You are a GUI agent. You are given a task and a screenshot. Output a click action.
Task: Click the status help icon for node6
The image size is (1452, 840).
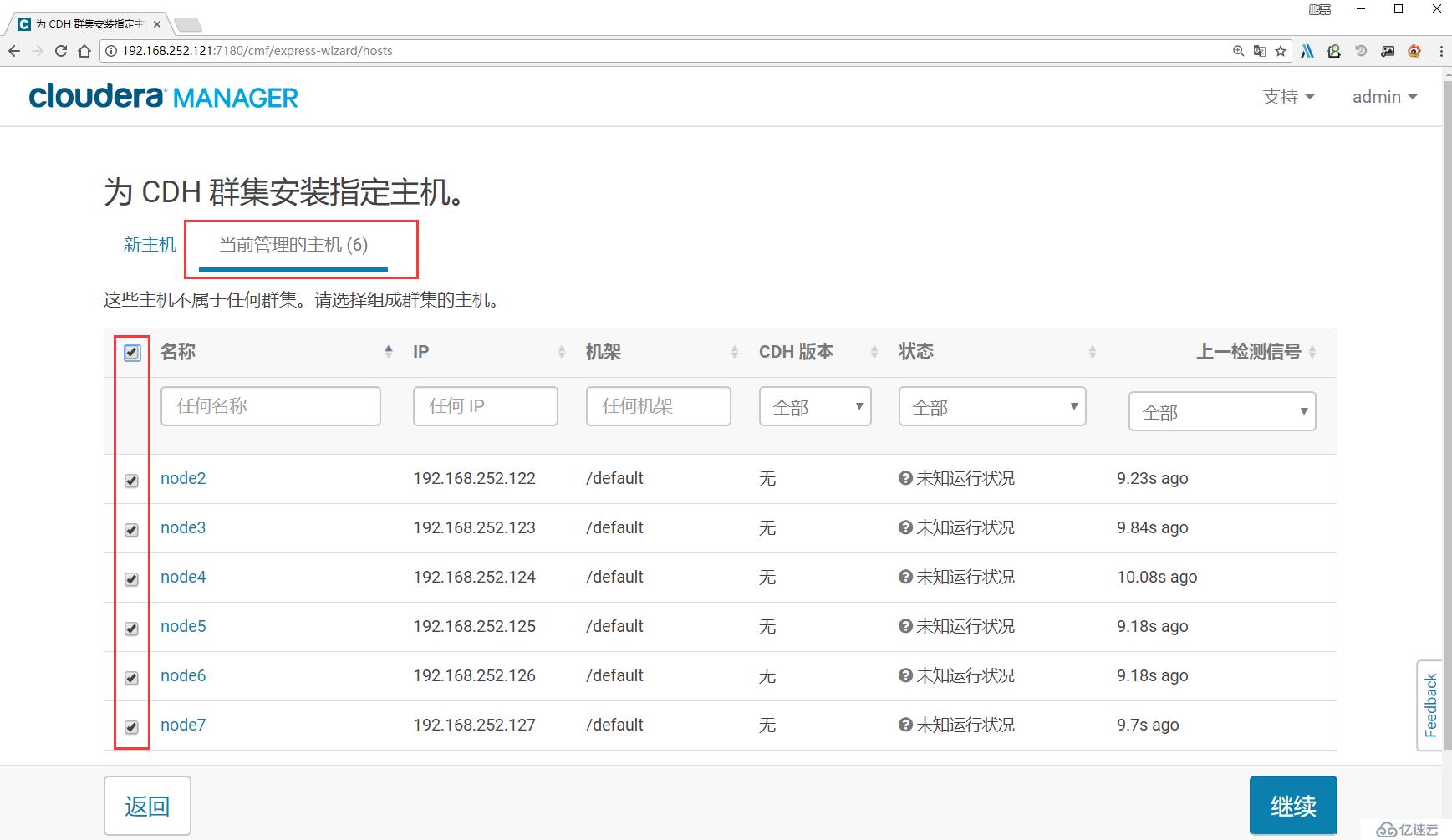coord(905,675)
